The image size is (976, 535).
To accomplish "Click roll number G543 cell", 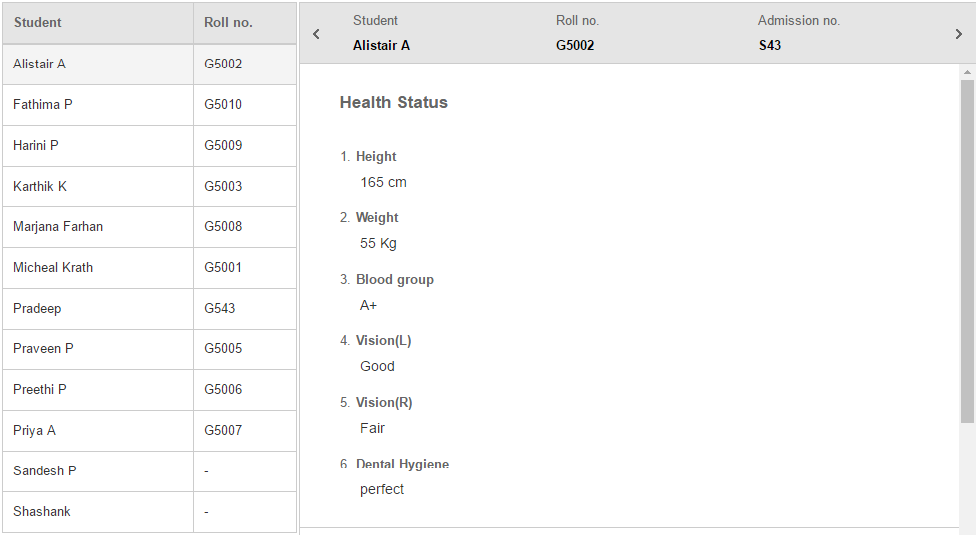I will (x=220, y=309).
